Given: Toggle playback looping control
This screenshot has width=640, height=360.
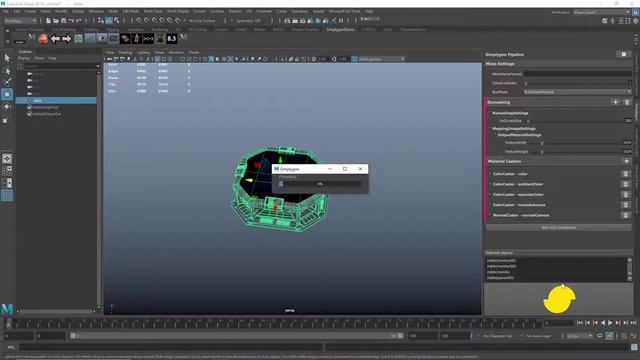Looking at the screenshot, I should [x=600, y=336].
